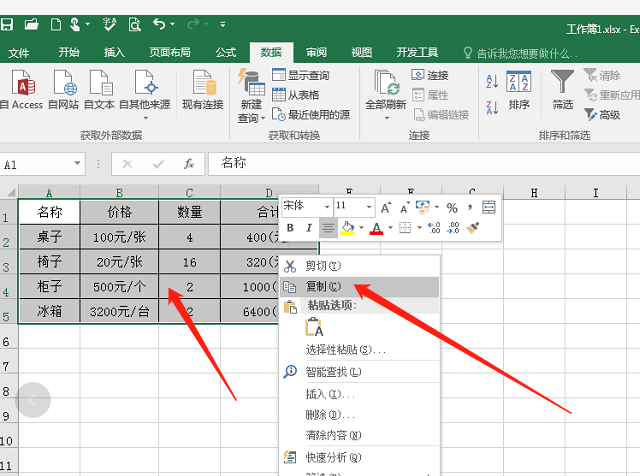The height and width of the screenshot is (476, 640).
Task: Sort ascending A to Z
Action: pyautogui.click(x=492, y=81)
